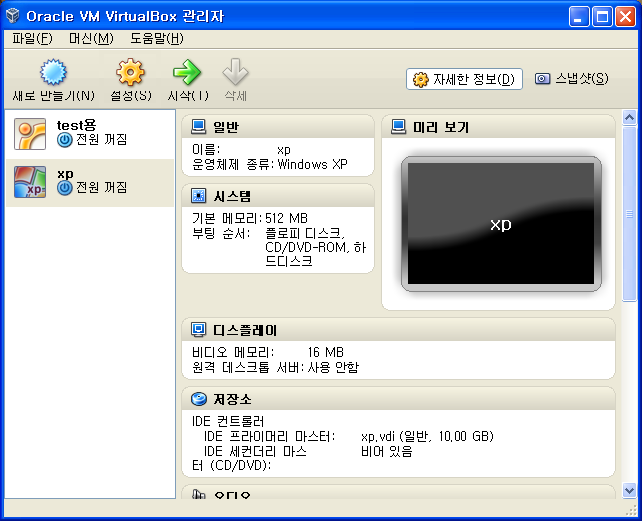The height and width of the screenshot is (521, 642).
Task: Click the 512 MB base memory value
Action: (x=286, y=218)
